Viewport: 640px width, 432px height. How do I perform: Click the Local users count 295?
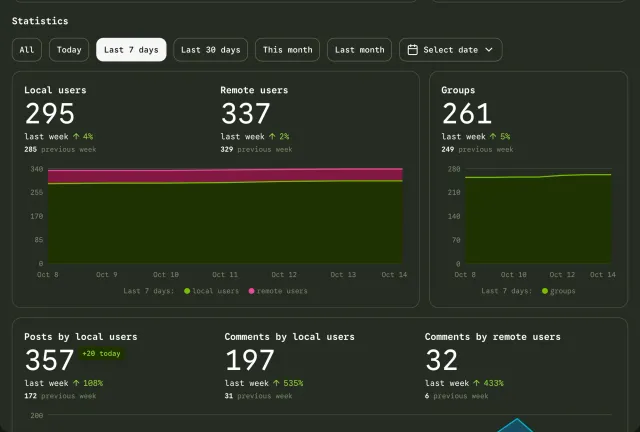click(x=50, y=114)
